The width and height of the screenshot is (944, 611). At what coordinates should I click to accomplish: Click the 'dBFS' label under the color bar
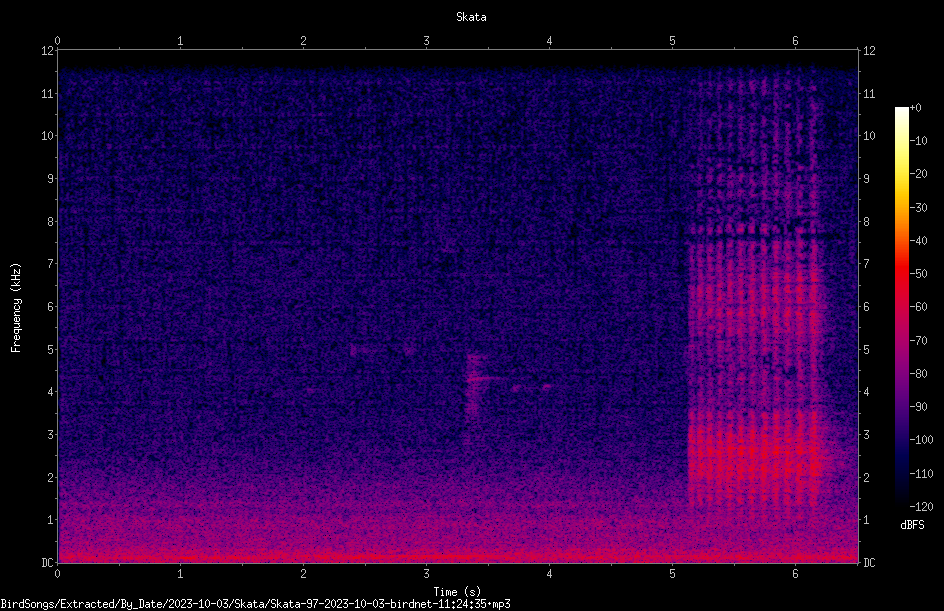(x=912, y=525)
